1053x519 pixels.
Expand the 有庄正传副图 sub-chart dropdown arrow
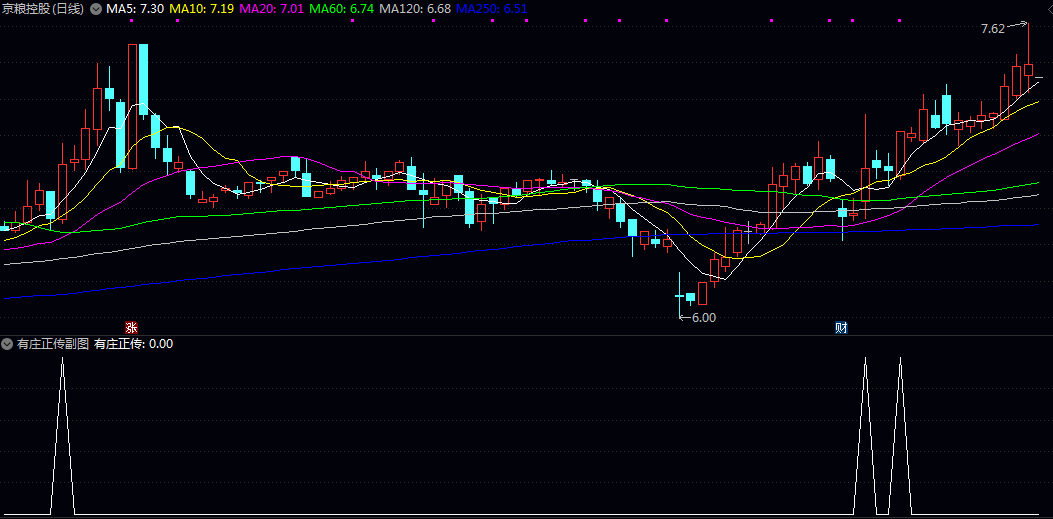pos(7,344)
